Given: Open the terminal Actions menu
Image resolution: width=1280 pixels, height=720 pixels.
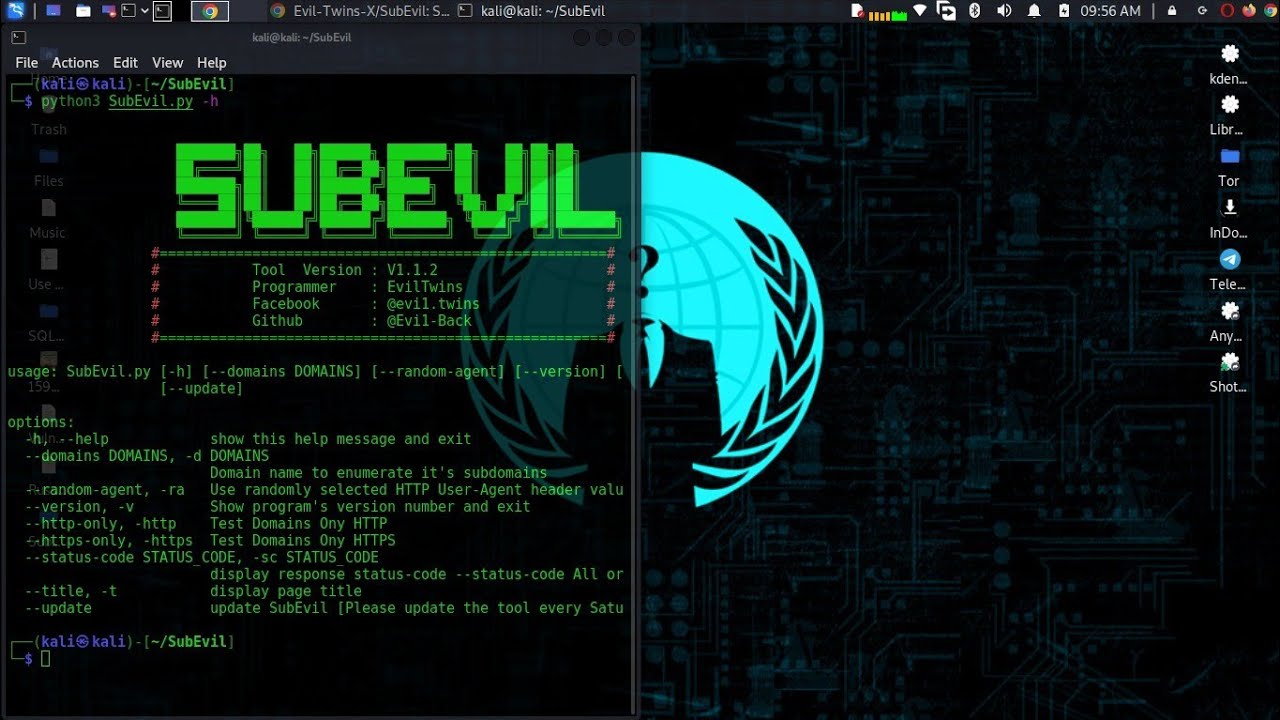Looking at the screenshot, I should point(75,62).
